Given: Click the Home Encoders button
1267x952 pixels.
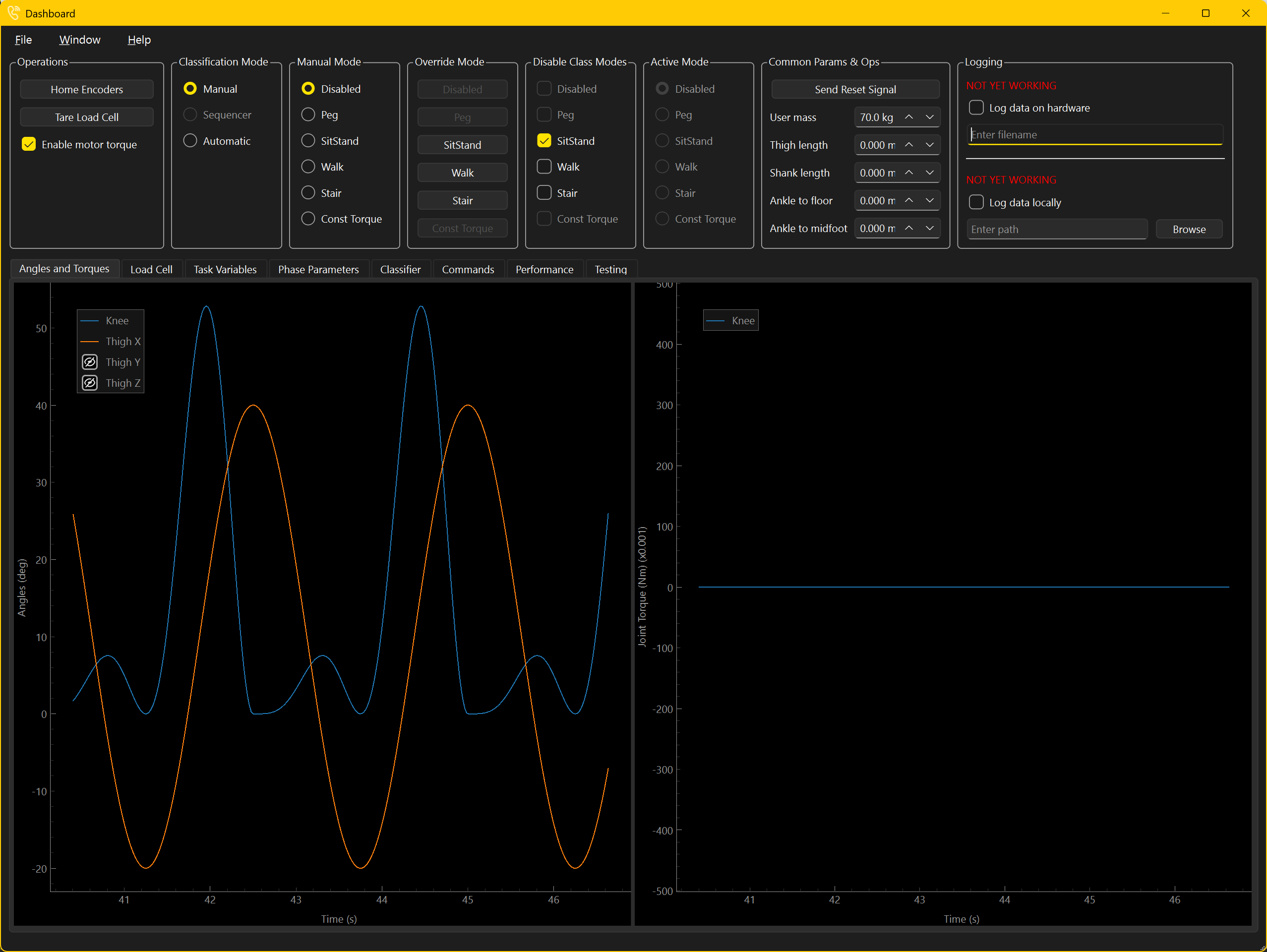Looking at the screenshot, I should click(x=87, y=89).
